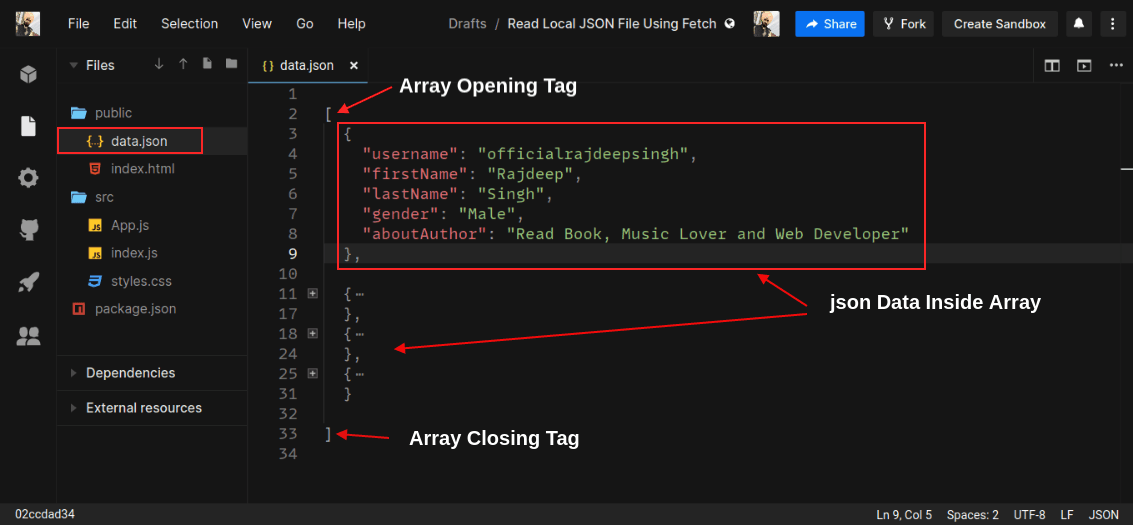Open the GitHub panel icon

click(28, 230)
